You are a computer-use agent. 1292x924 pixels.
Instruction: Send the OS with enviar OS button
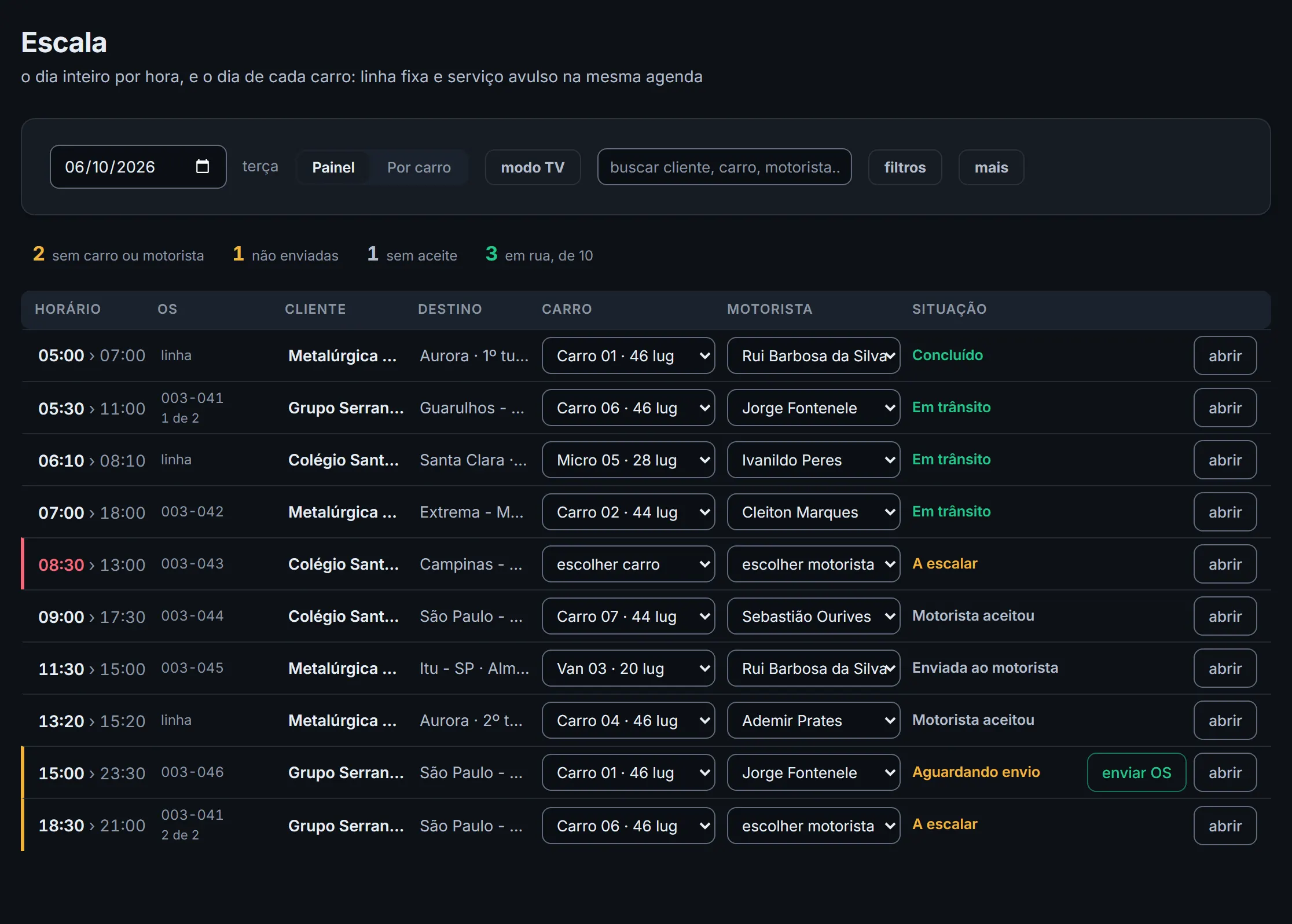tap(1136, 772)
